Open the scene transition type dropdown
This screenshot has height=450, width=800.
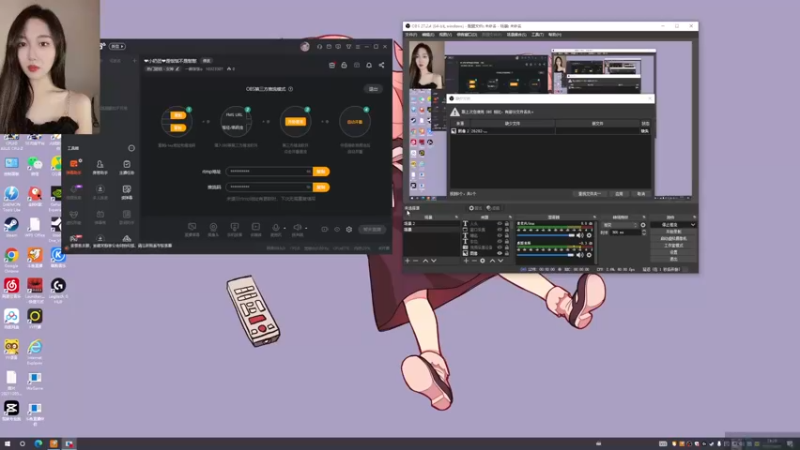pos(620,225)
